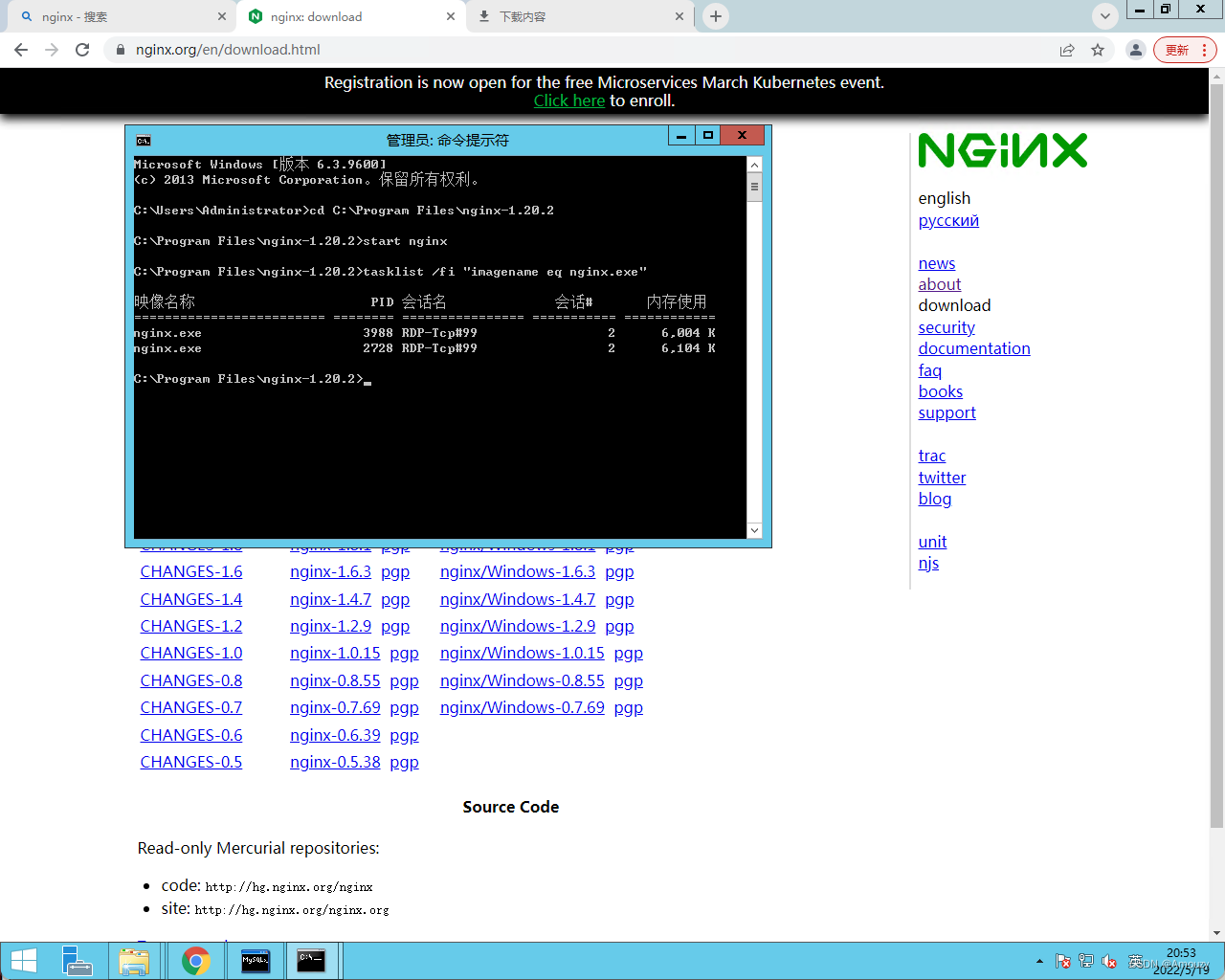
Task: Follow the green Click here enroll link
Action: [x=568, y=101]
